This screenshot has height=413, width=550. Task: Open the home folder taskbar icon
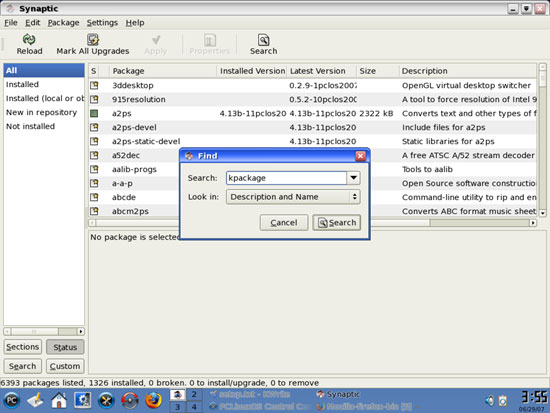click(59, 400)
